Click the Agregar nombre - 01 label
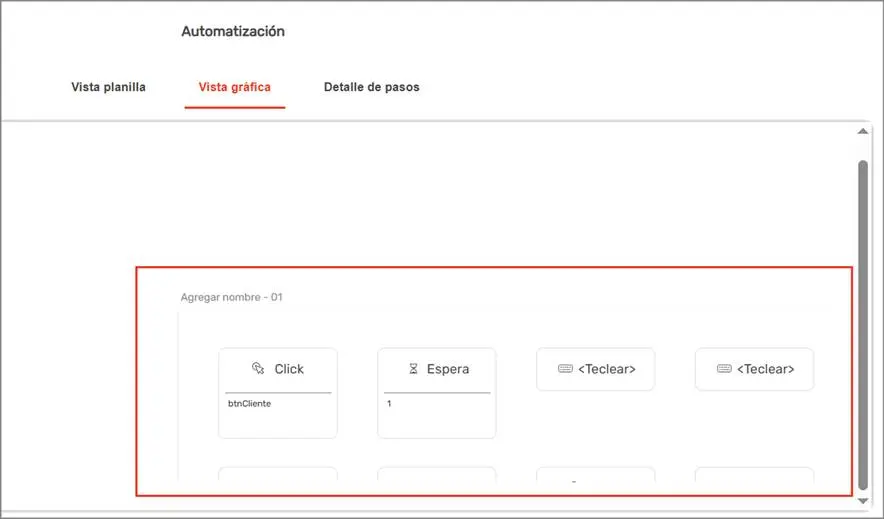The image size is (884, 519). (x=231, y=297)
